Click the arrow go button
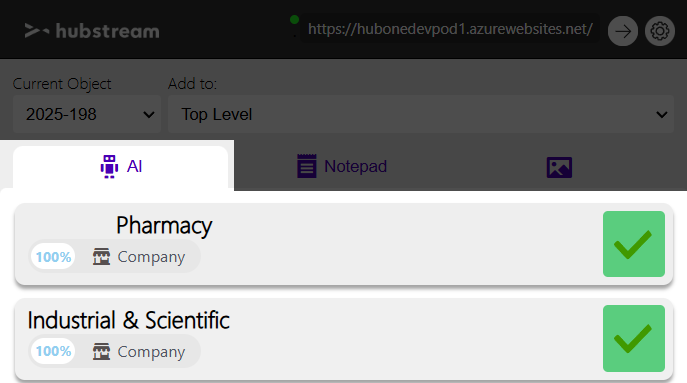The width and height of the screenshot is (687, 383). click(623, 31)
